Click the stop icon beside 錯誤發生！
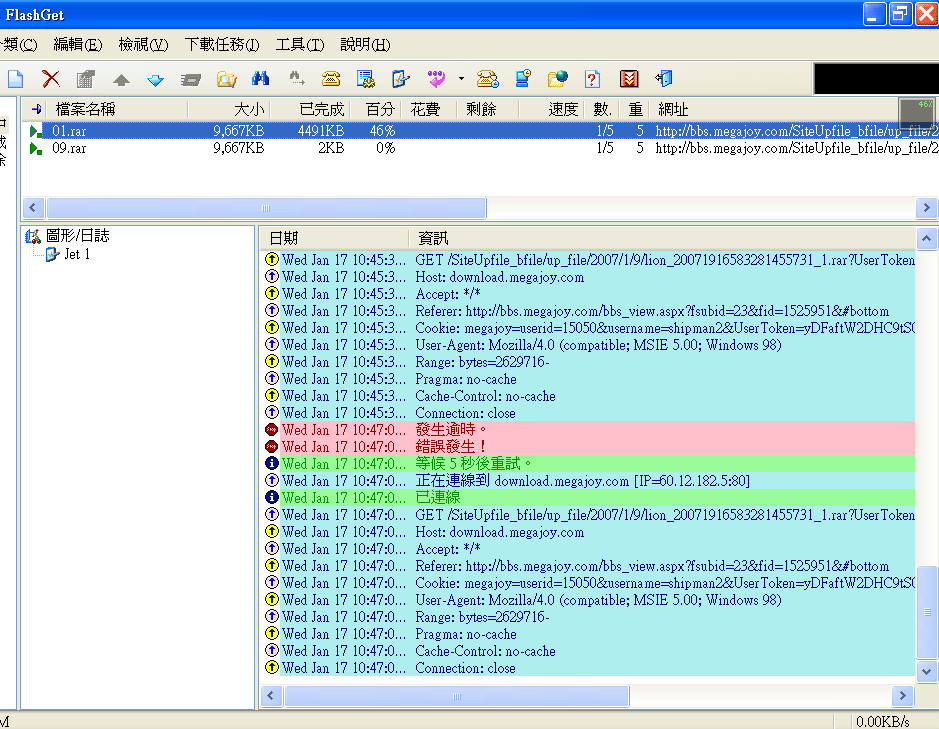The image size is (939, 729). (271, 447)
